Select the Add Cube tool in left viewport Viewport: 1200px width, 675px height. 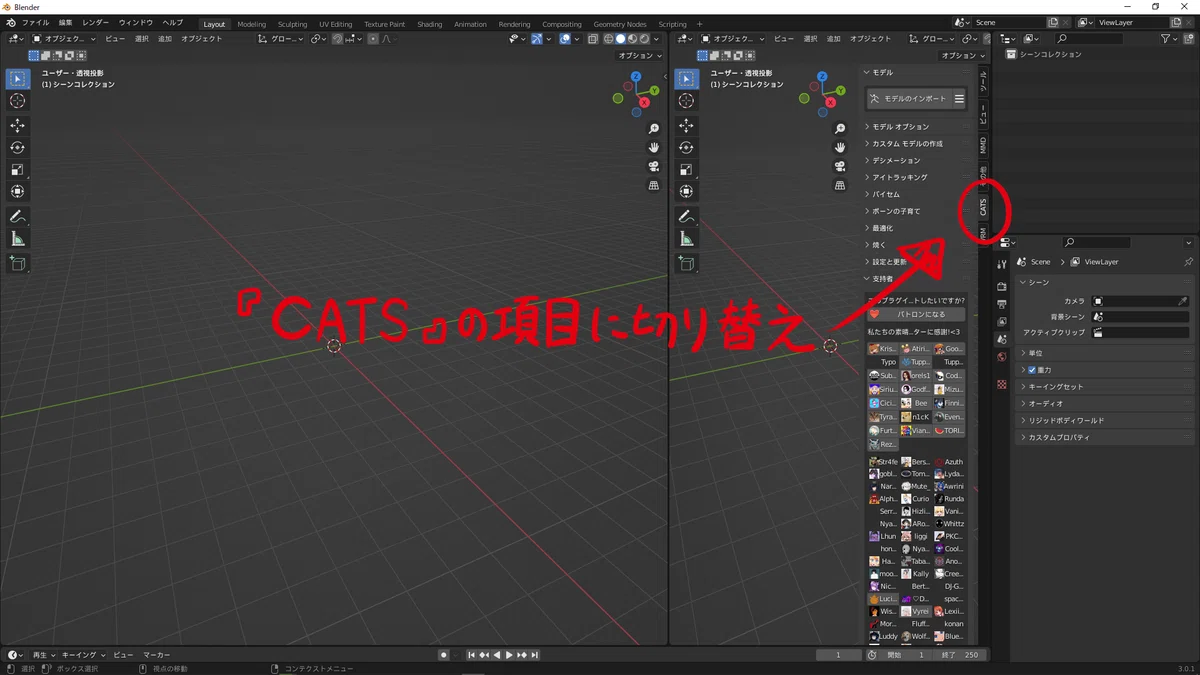(18, 264)
